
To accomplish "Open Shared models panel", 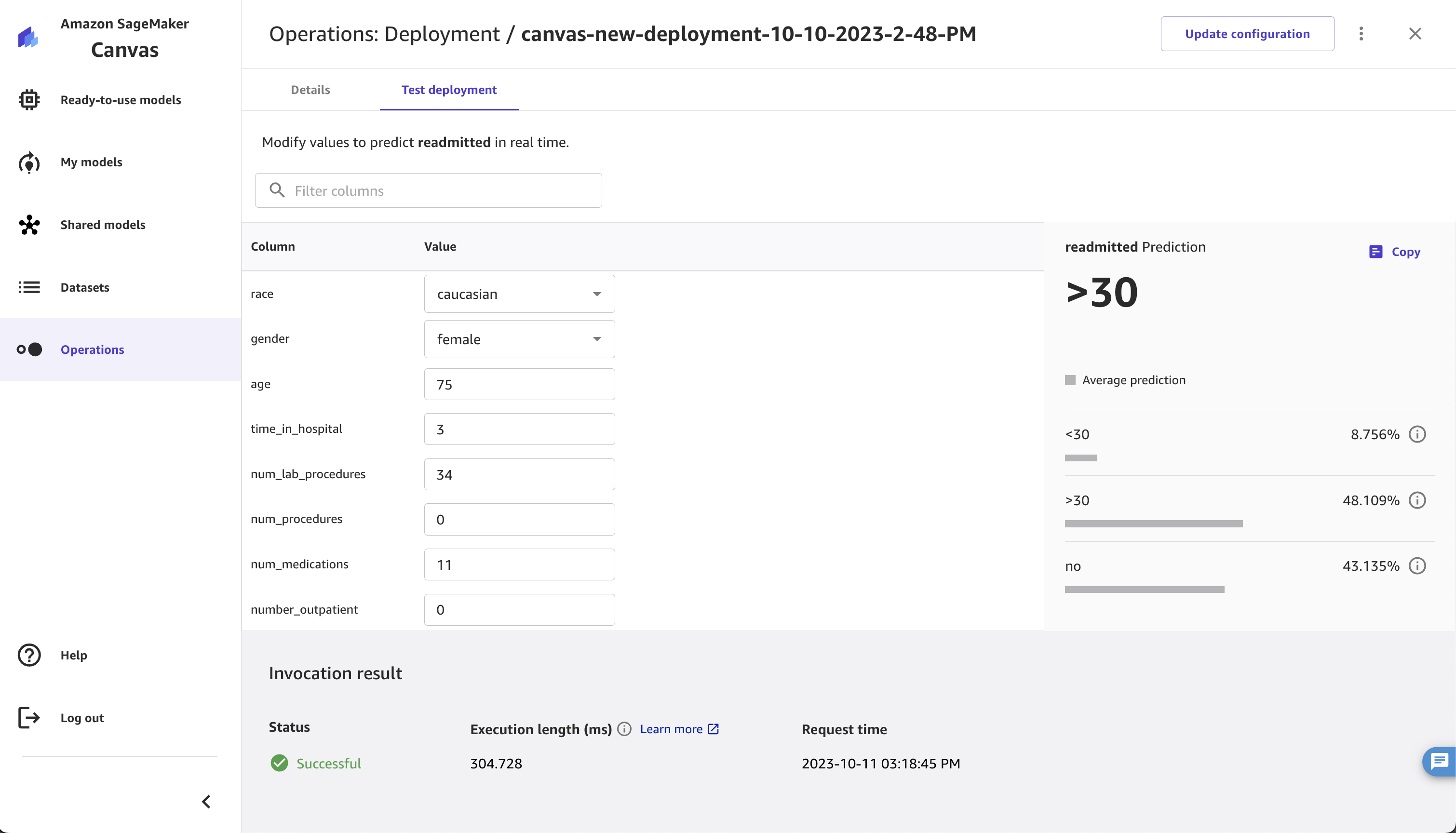I will [103, 224].
